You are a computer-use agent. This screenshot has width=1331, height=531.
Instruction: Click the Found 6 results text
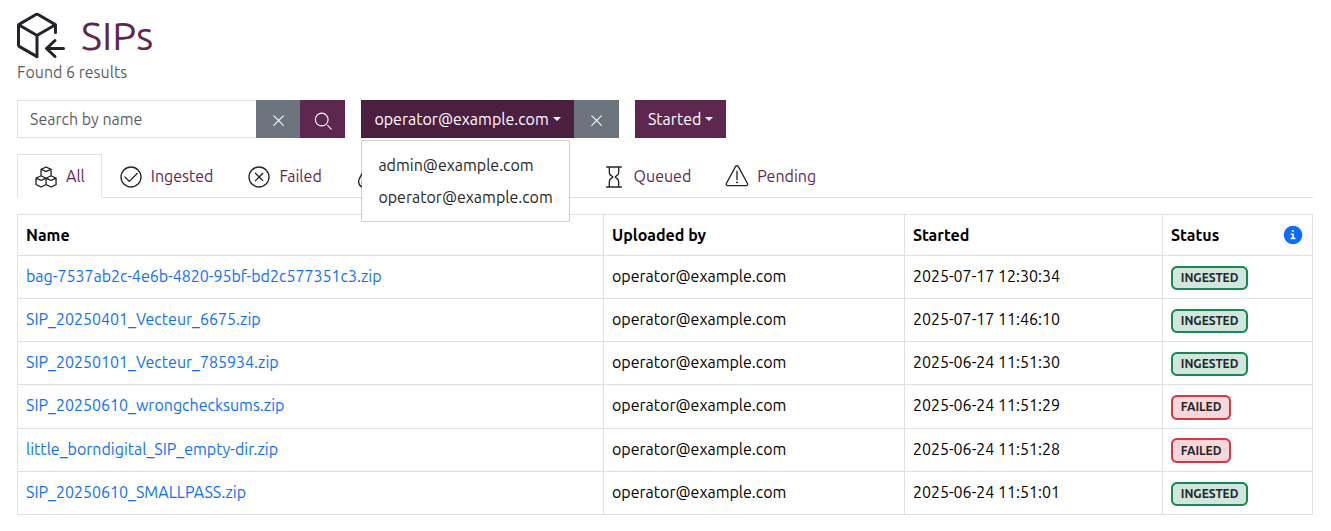tap(72, 72)
